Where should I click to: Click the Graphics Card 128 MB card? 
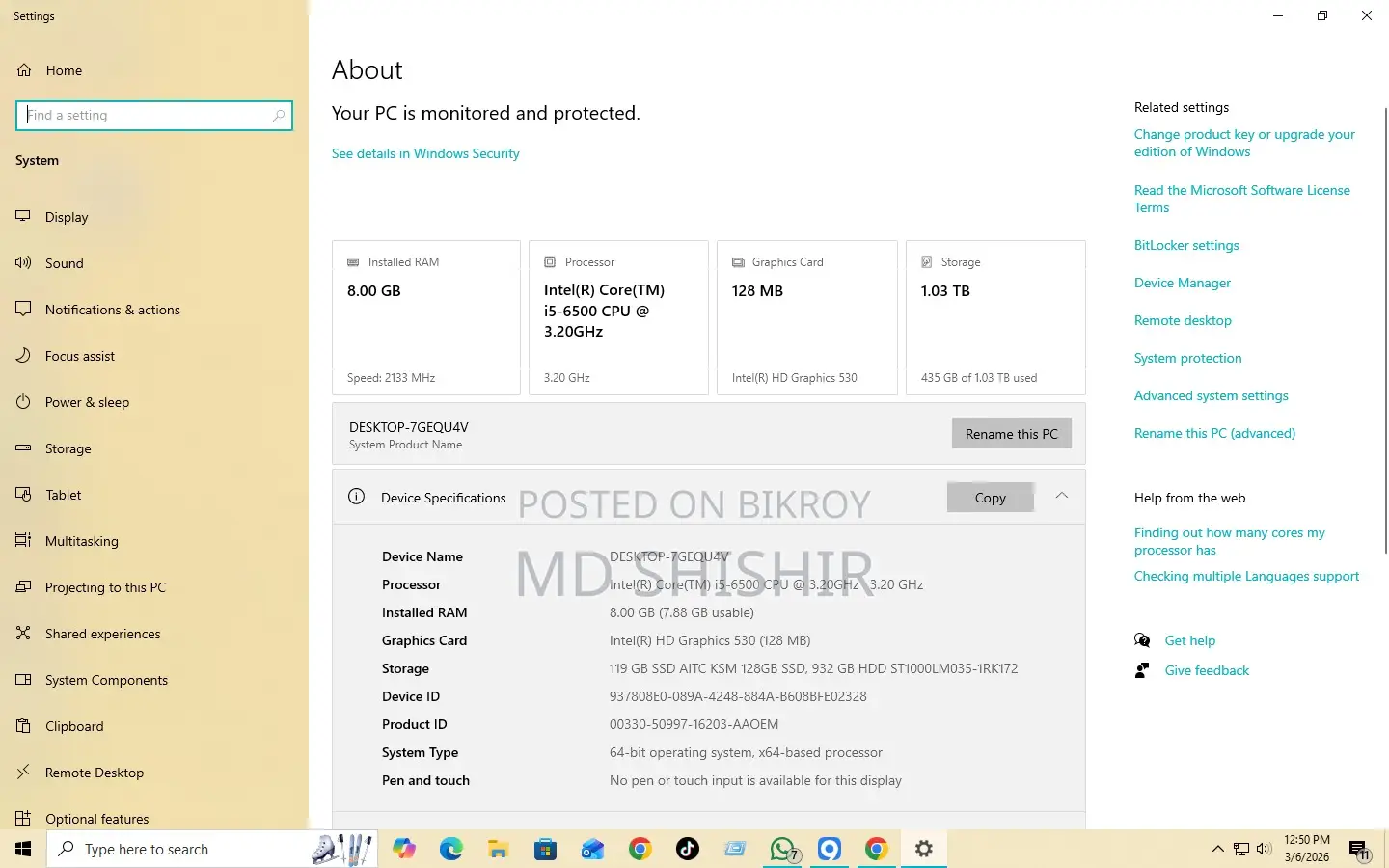807,317
